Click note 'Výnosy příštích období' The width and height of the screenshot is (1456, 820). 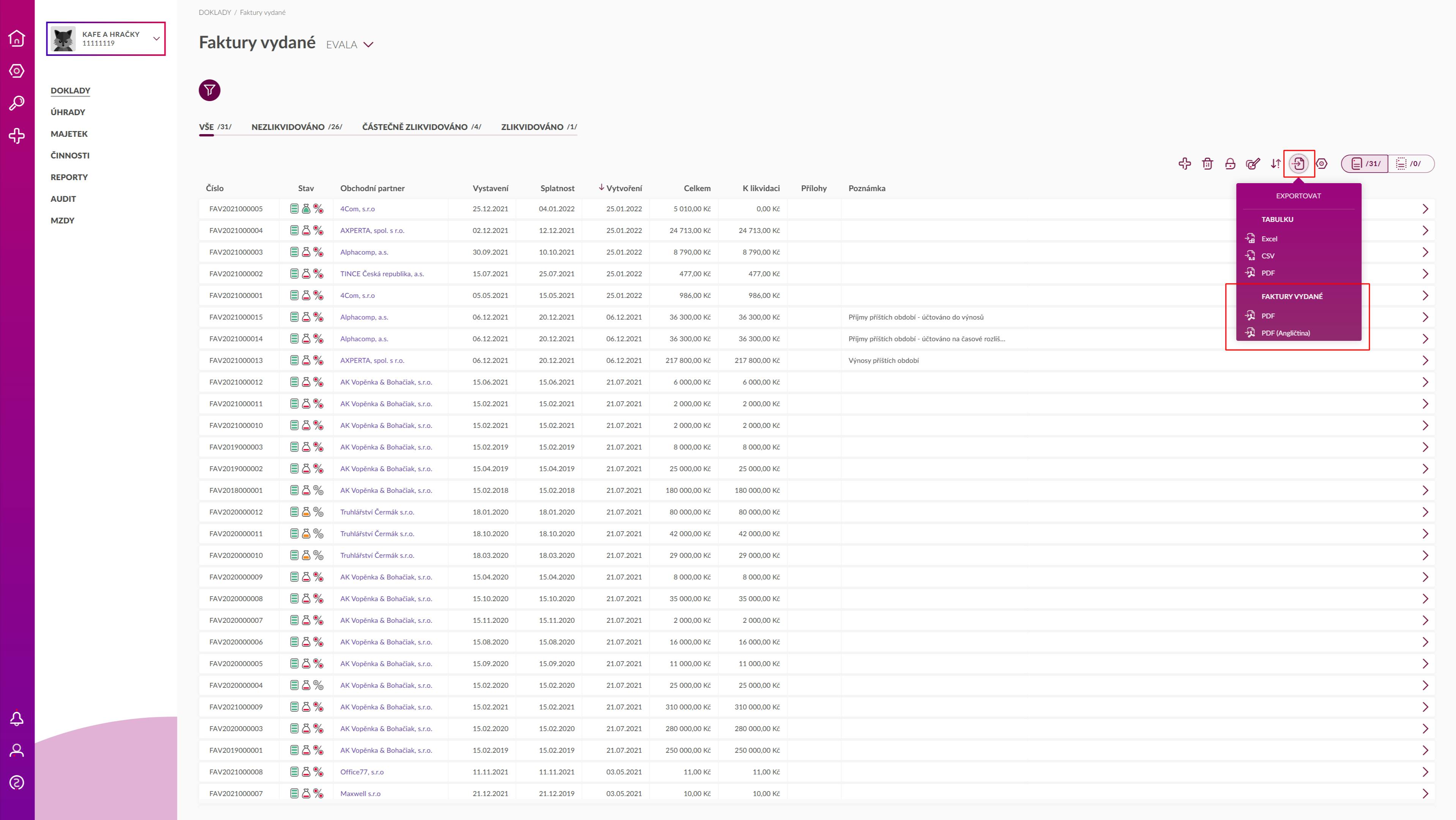883,360
